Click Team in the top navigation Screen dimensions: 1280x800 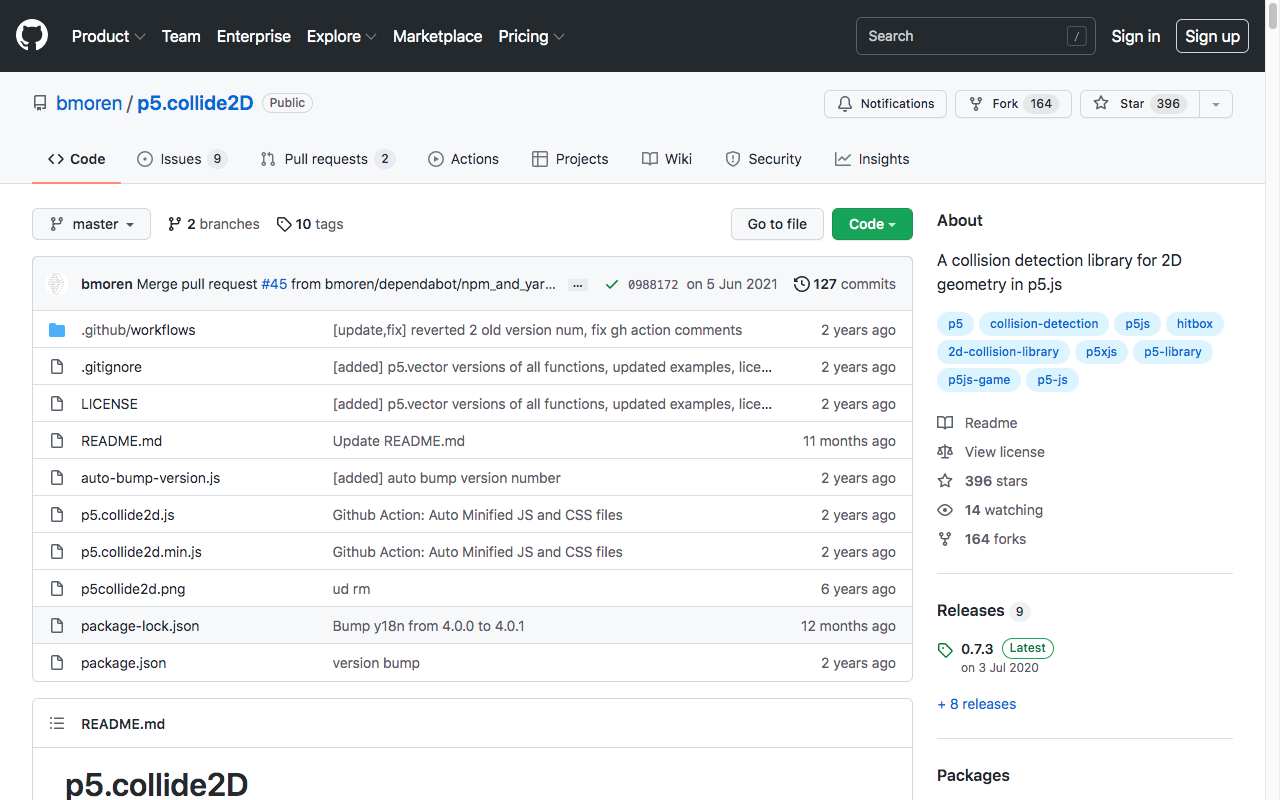[181, 36]
